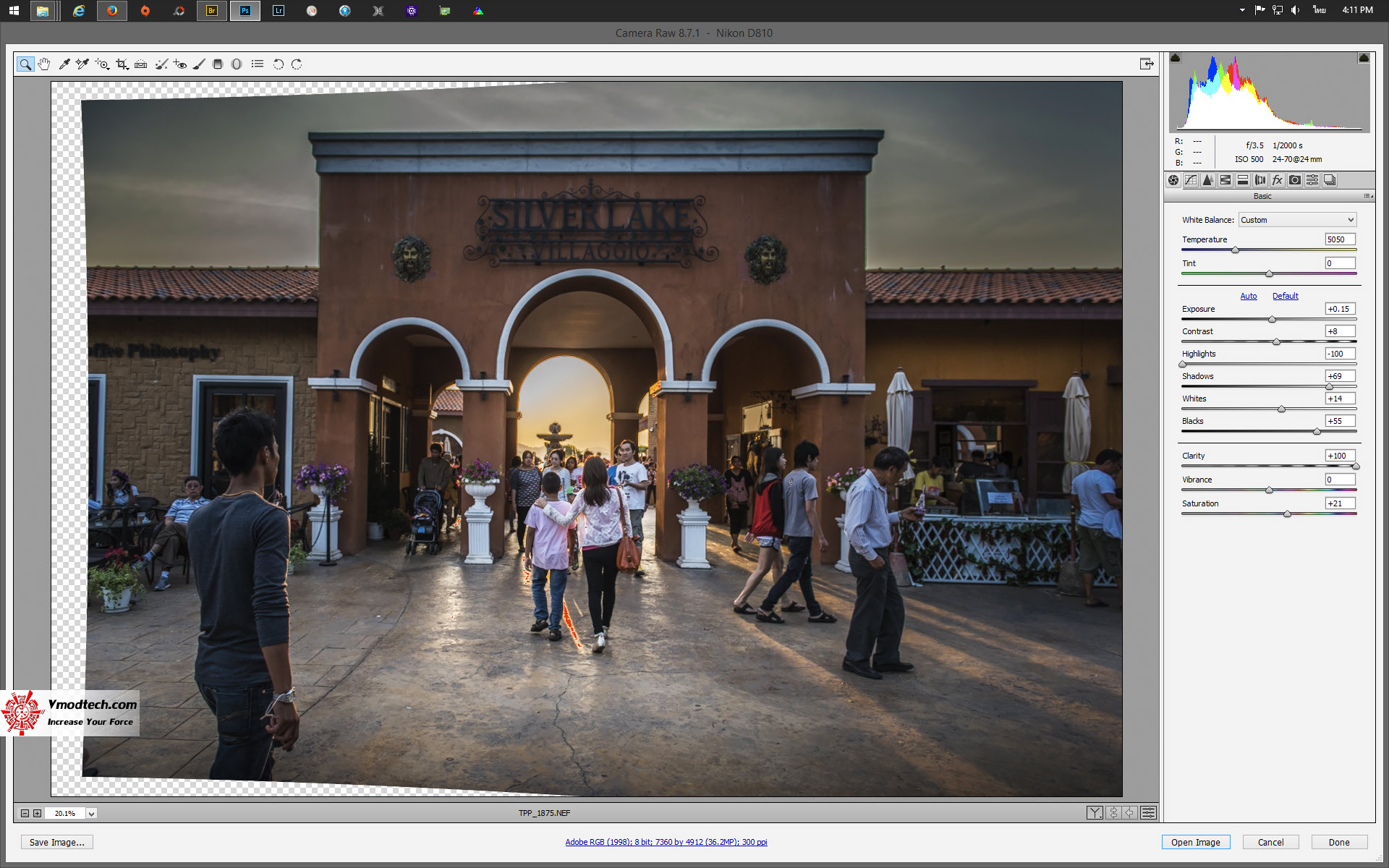Toggle highlight clipping warning in histogram
Viewport: 1389px width, 868px height.
click(1364, 58)
